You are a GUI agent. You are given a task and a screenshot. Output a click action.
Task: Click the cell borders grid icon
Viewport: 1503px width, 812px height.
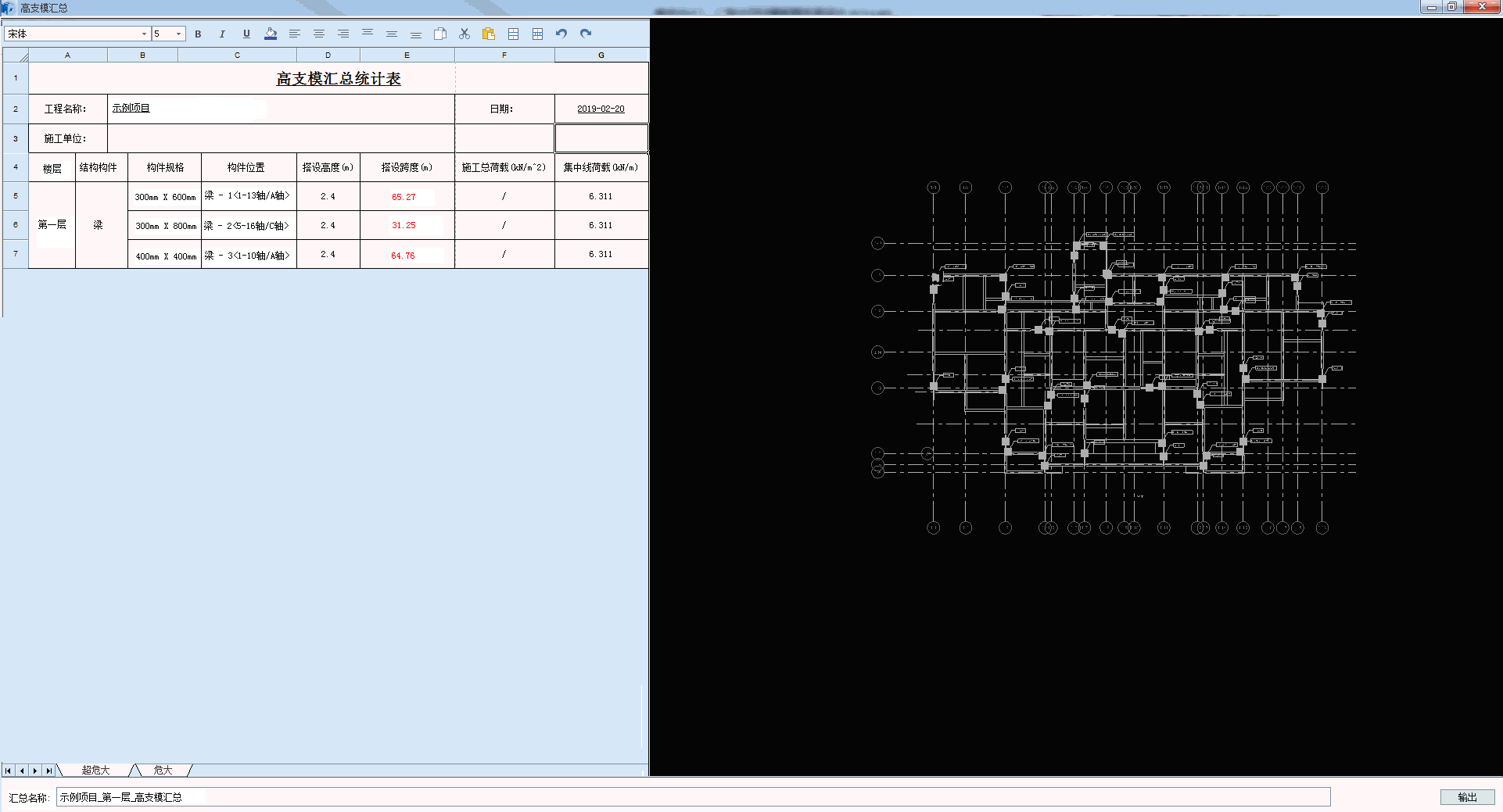[537, 34]
